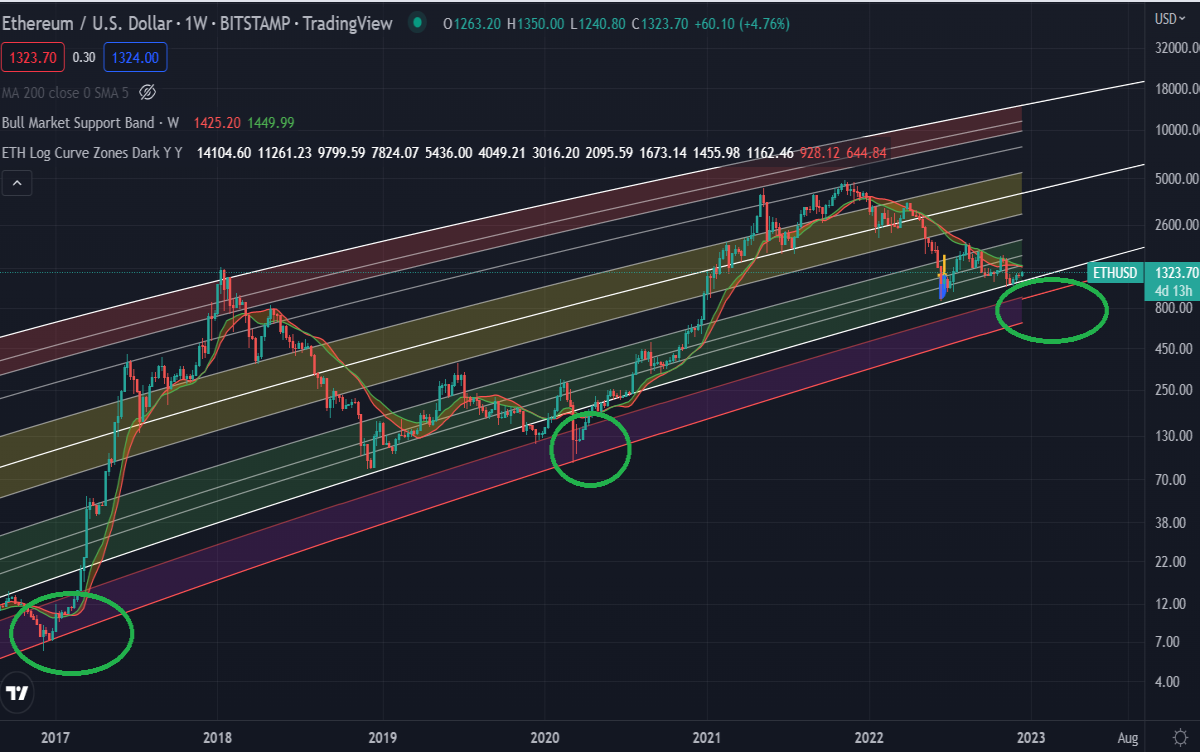The height and width of the screenshot is (752, 1200).
Task: Click the TradingView logo in the chart corner
Action: (17, 692)
